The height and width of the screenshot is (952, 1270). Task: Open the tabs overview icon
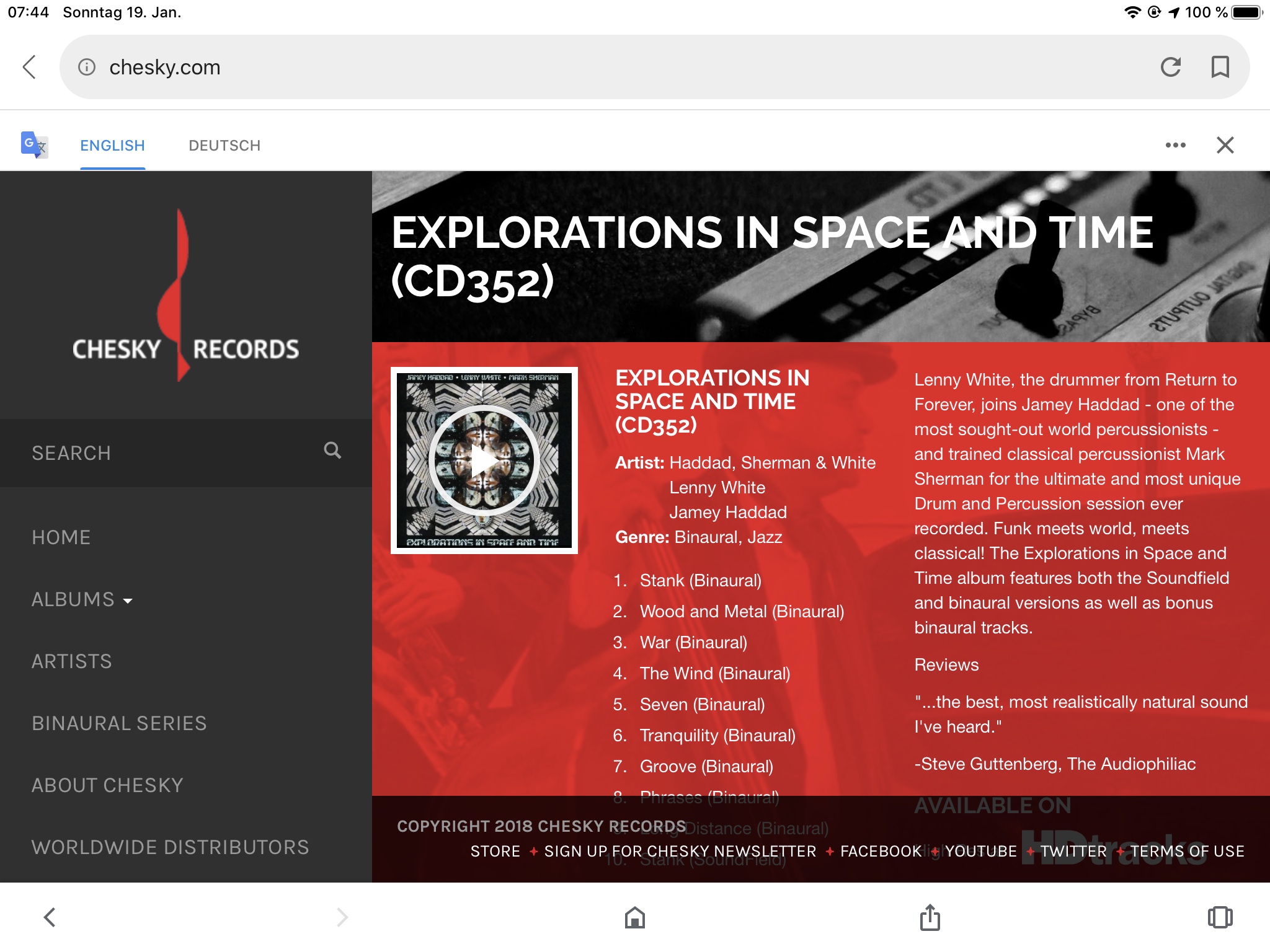(x=1220, y=917)
